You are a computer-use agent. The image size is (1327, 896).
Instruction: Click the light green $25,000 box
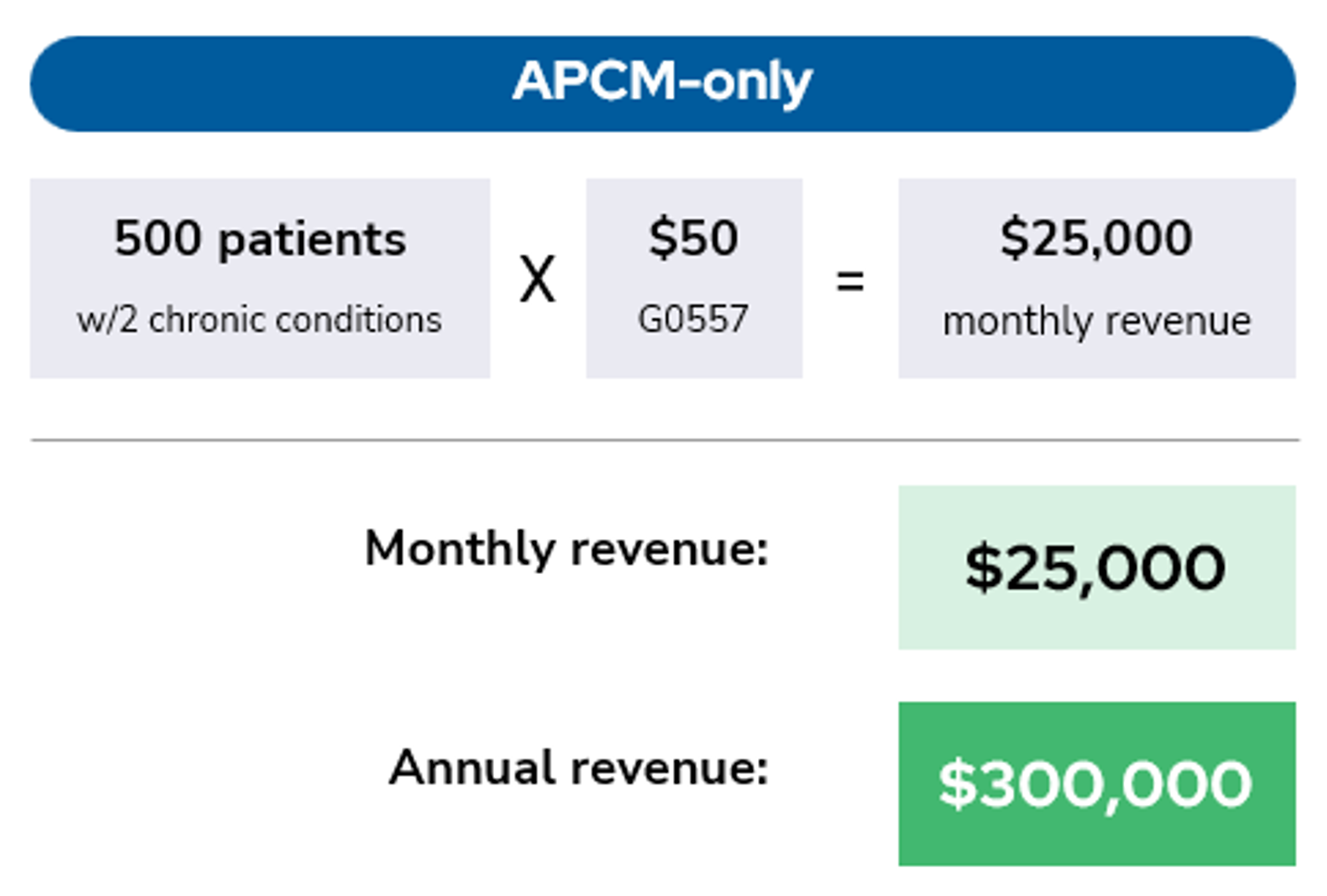tap(1096, 567)
